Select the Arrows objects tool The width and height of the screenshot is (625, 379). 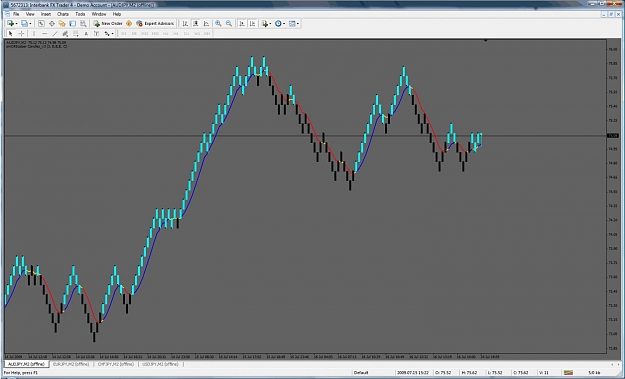point(107,33)
